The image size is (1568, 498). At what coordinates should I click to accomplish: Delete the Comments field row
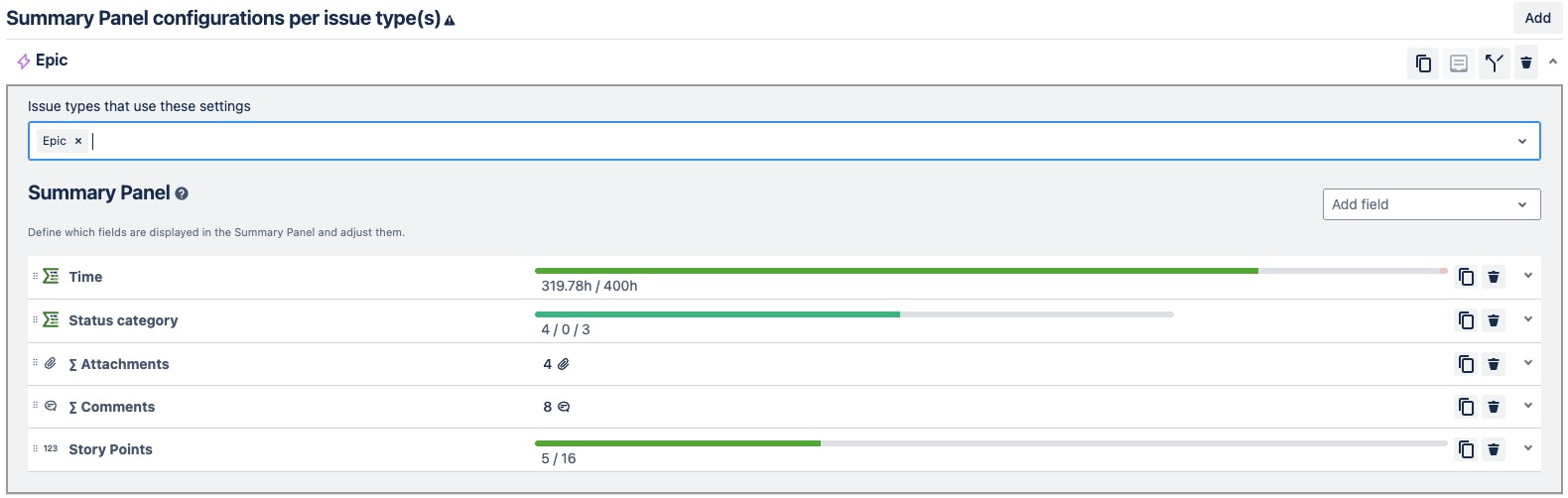point(1494,407)
